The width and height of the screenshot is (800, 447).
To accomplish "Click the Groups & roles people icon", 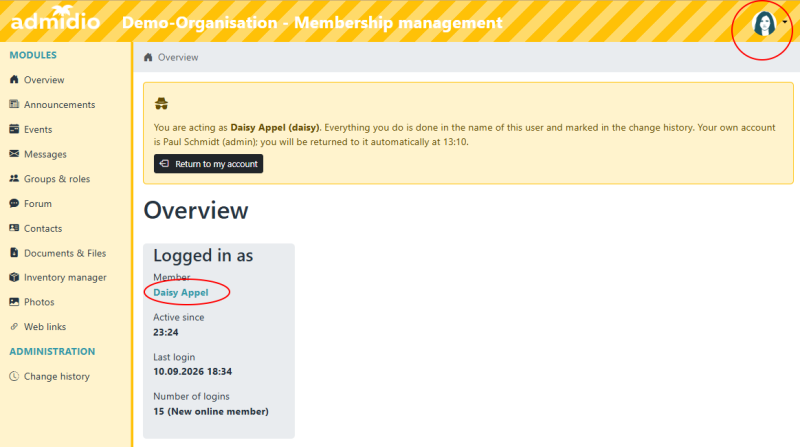I will [14, 178].
